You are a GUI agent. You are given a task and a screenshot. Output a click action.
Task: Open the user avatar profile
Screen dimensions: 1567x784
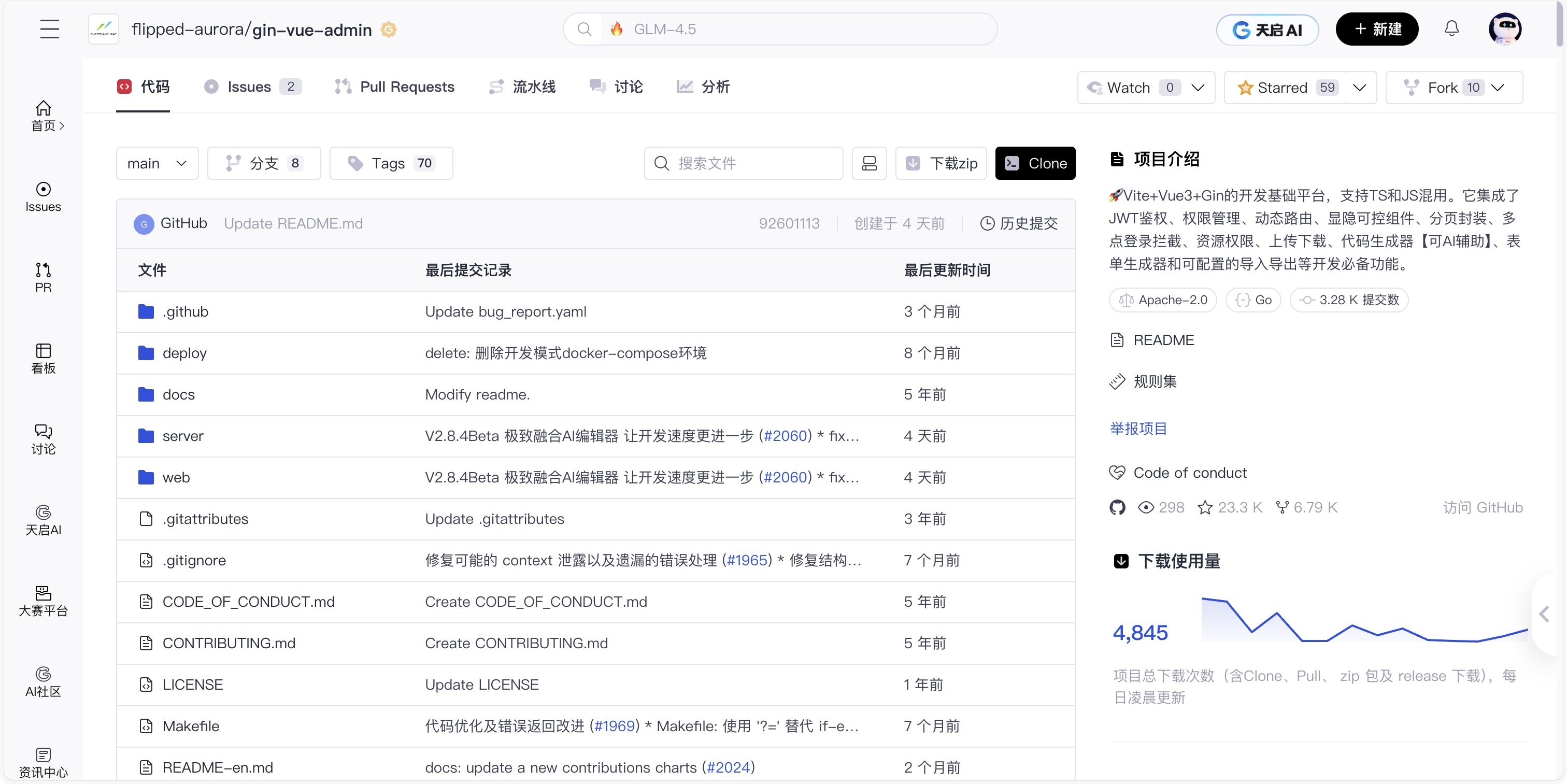point(1505,28)
